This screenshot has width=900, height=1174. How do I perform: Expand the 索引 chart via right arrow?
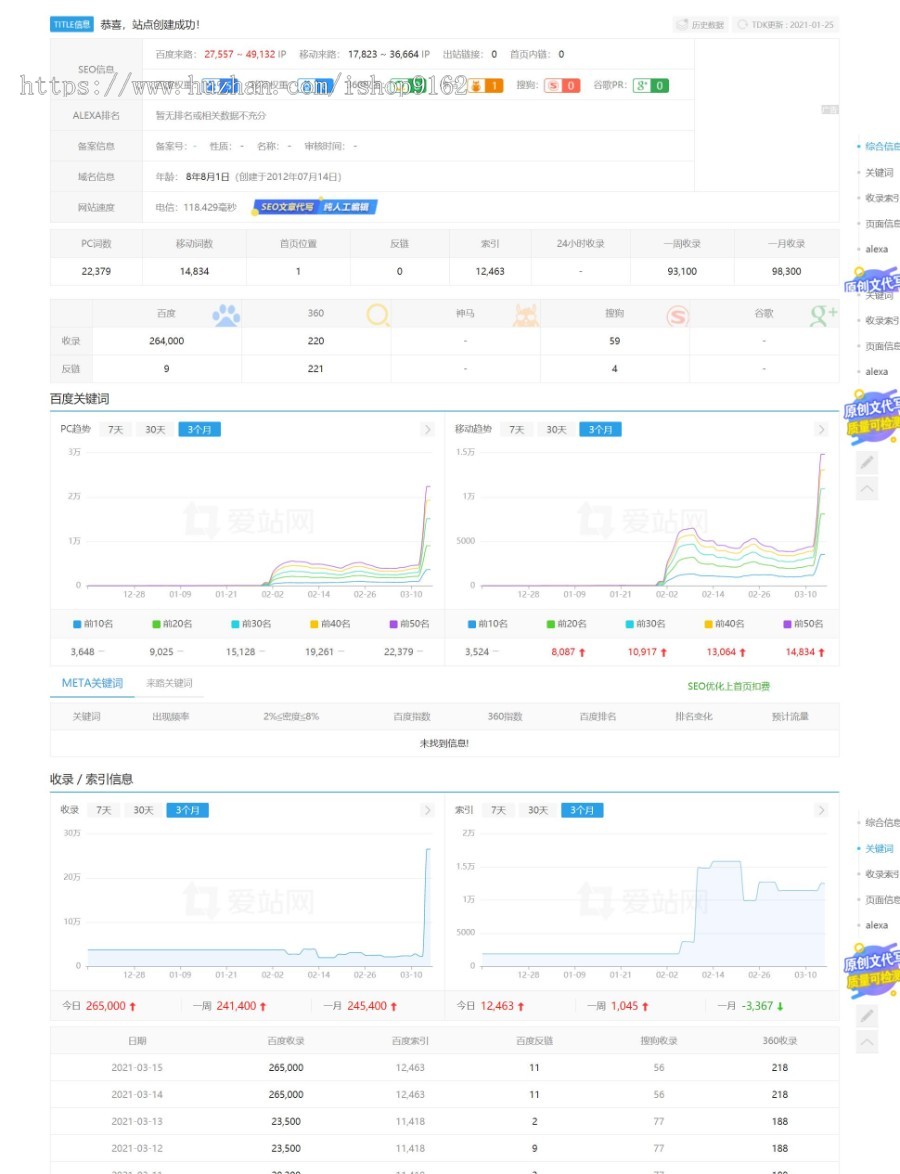pos(821,810)
